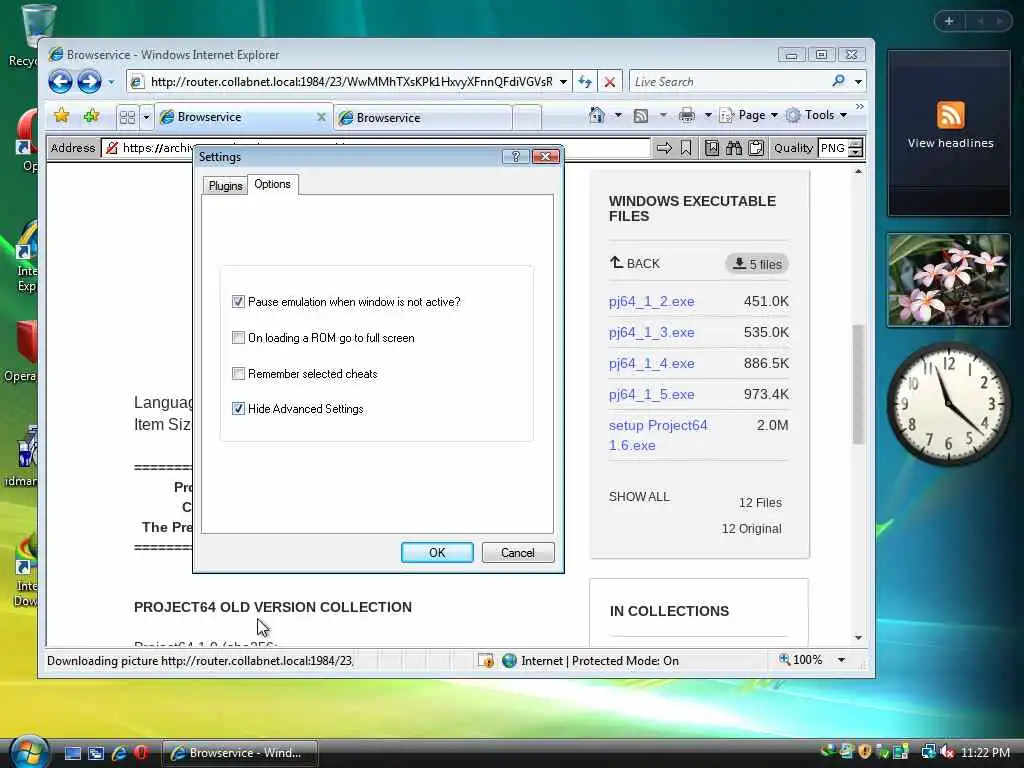Select the Options tab in Settings

pos(272,184)
